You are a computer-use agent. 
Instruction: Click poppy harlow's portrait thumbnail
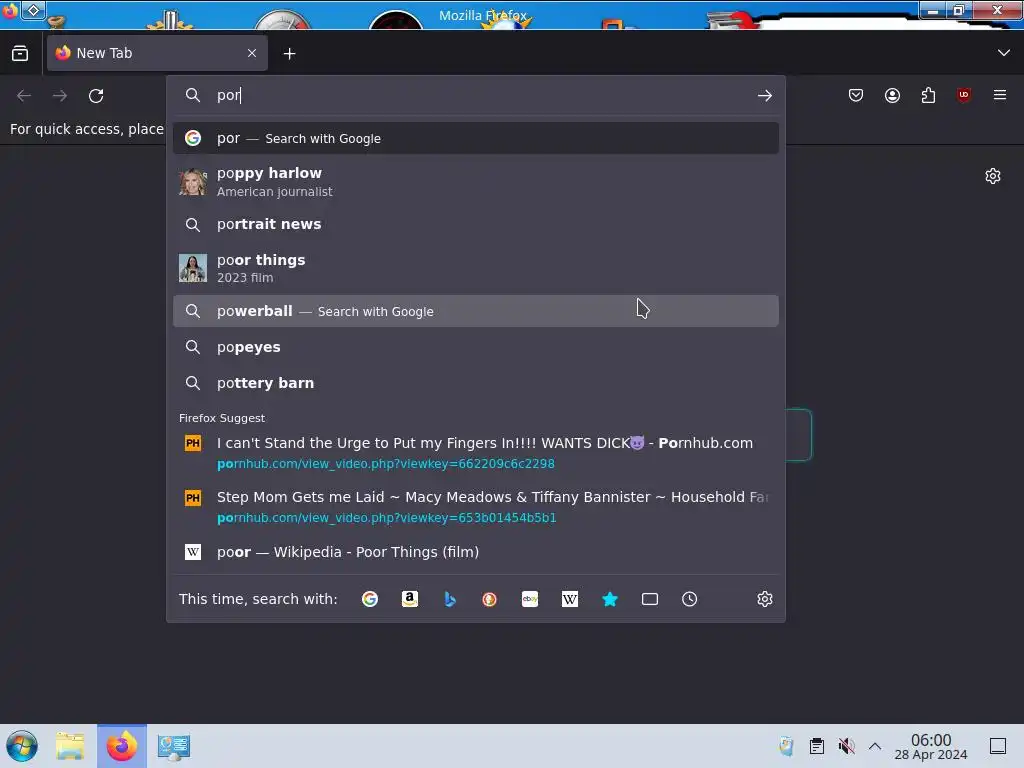coord(193,182)
